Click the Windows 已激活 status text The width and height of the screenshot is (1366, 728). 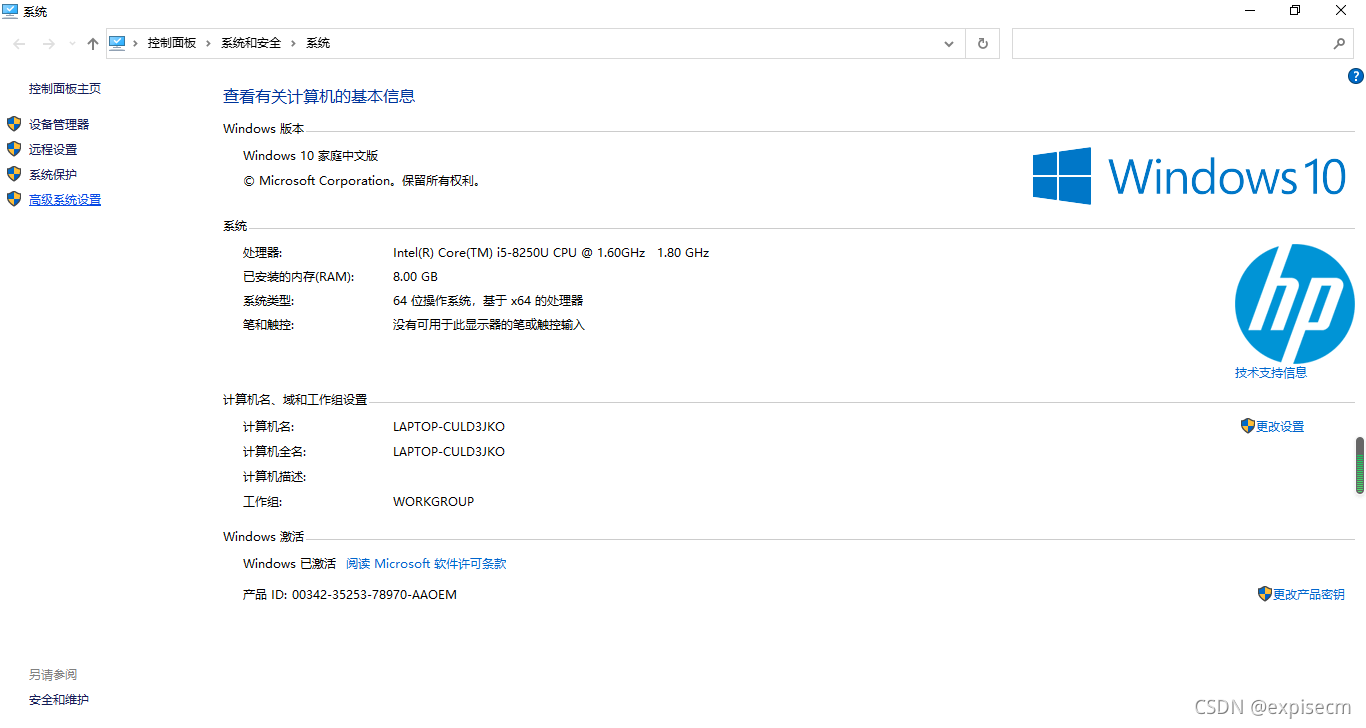point(290,564)
